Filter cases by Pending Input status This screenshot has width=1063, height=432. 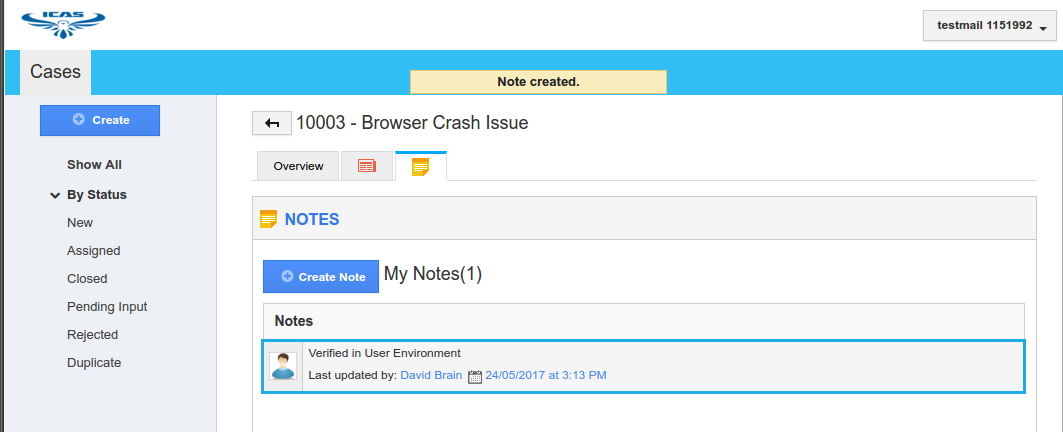107,307
